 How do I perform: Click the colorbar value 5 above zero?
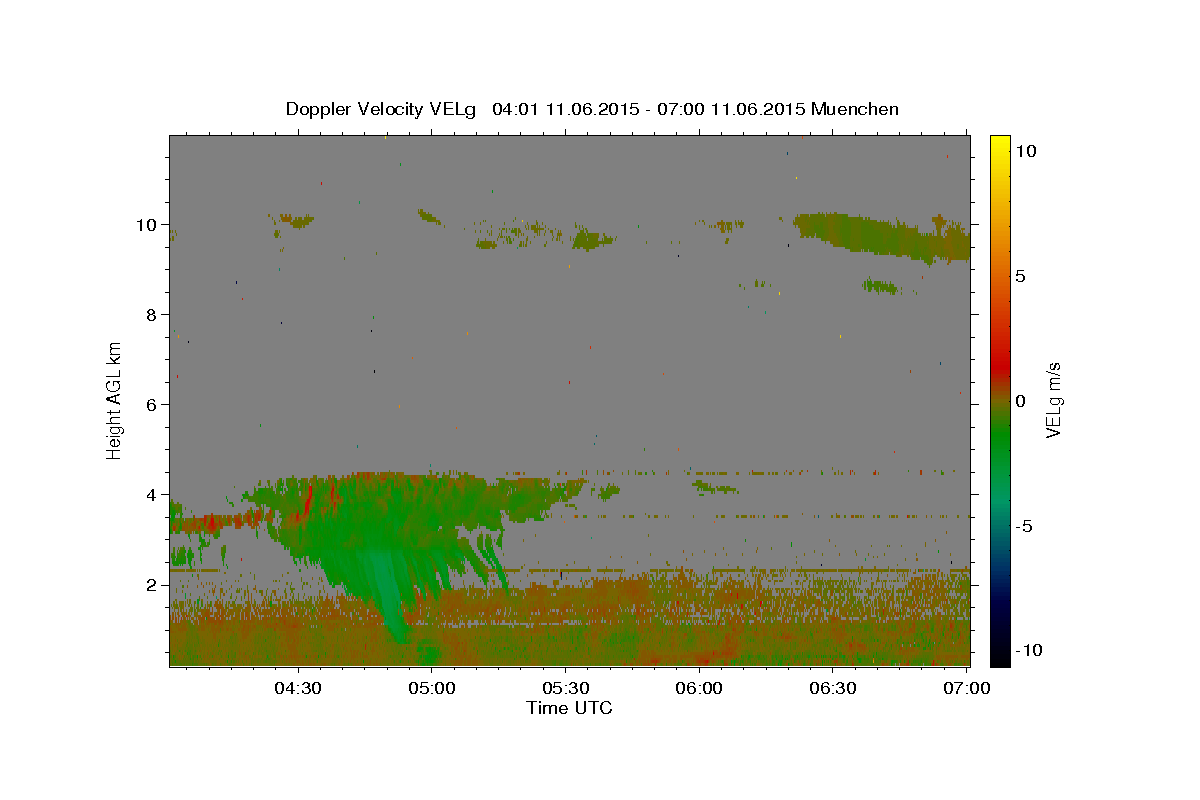click(1020, 275)
